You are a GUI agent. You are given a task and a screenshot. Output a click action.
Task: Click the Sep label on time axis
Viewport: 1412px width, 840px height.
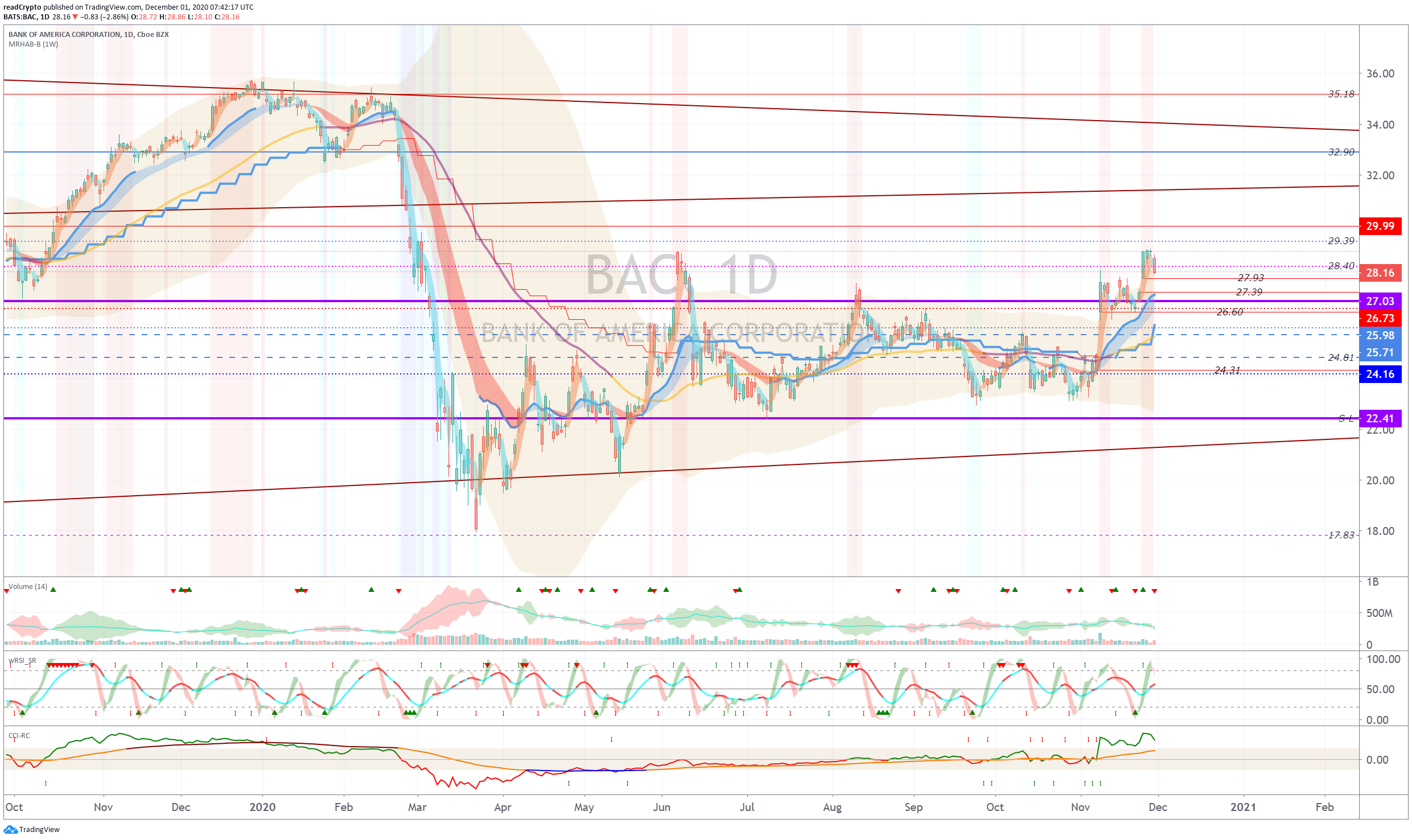913,808
